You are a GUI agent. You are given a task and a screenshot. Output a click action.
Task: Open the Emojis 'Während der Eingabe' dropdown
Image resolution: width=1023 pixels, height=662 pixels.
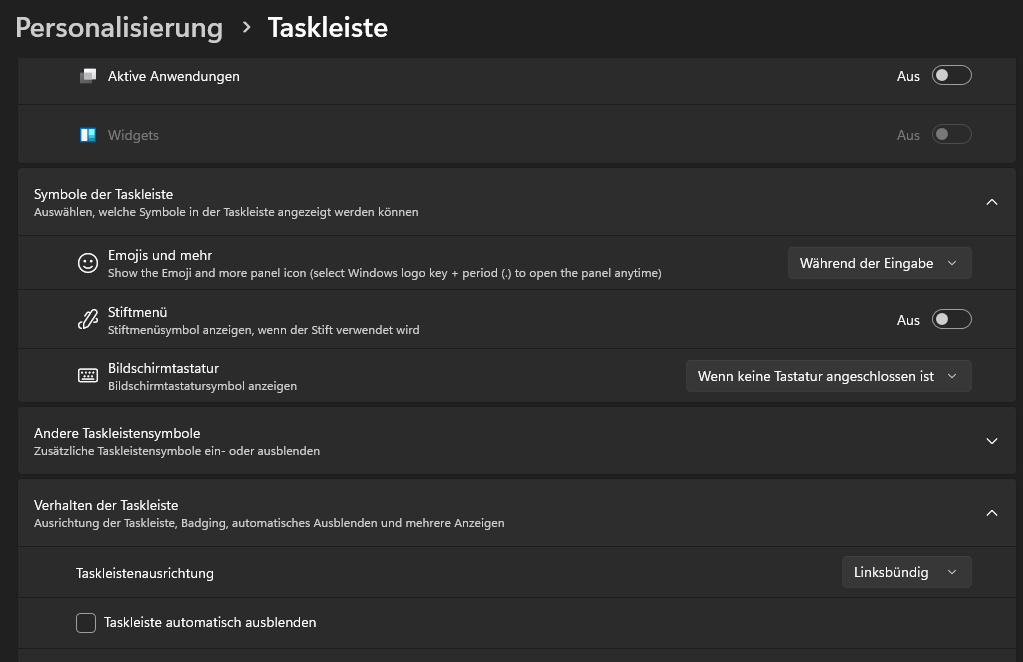coord(879,263)
